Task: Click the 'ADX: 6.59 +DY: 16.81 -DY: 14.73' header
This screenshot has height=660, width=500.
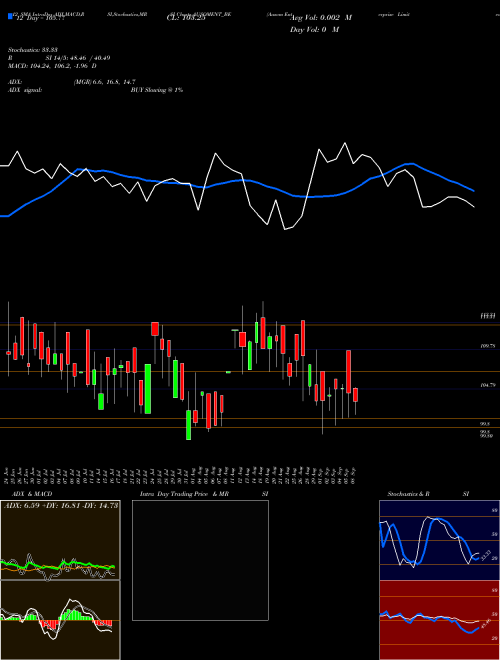Action: pyautogui.click(x=61, y=505)
